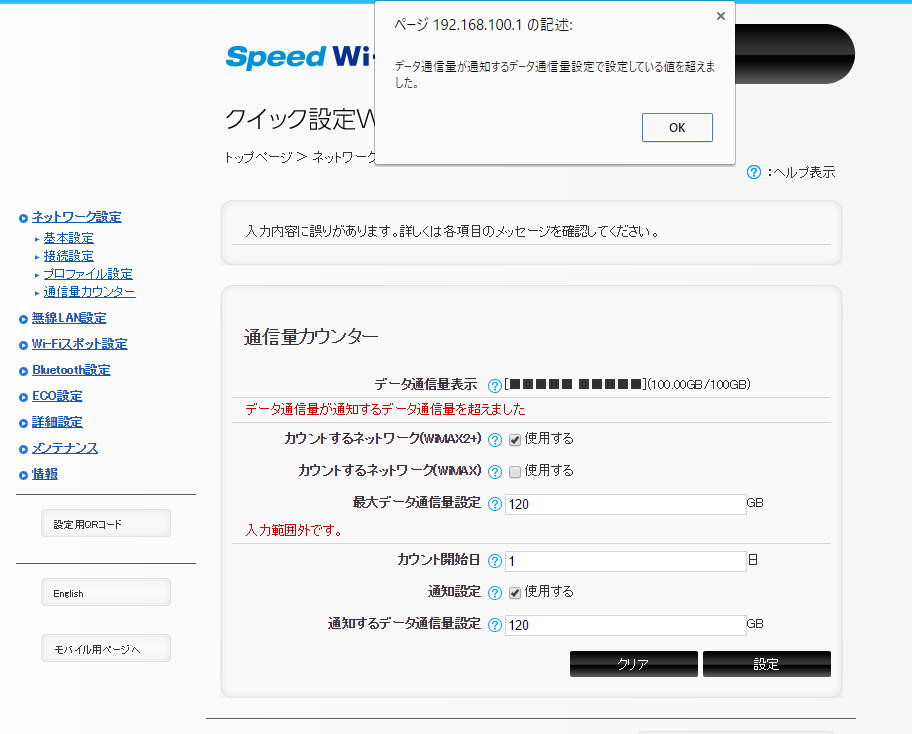Click the 無線LAN設定 bullet icon

tap(23, 319)
